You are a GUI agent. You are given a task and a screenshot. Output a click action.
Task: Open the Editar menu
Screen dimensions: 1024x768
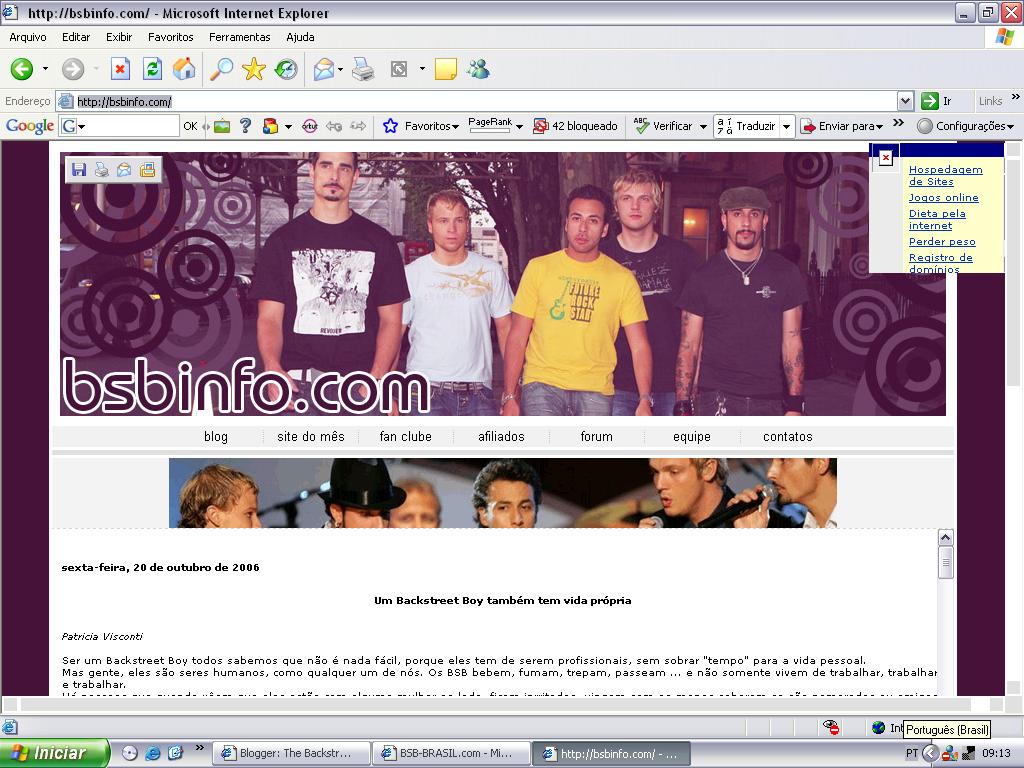(x=76, y=37)
